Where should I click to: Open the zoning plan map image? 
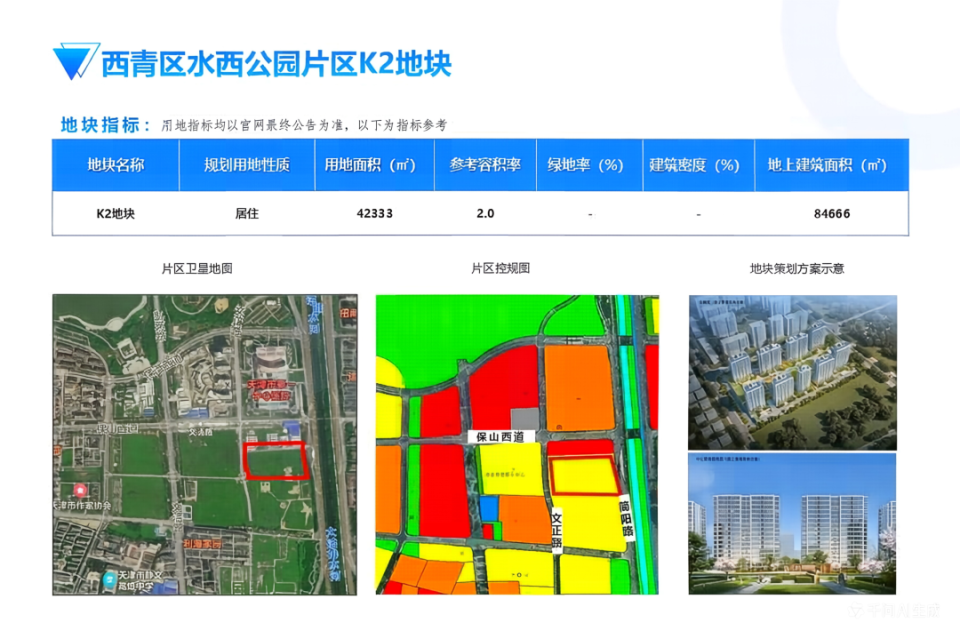click(517, 445)
